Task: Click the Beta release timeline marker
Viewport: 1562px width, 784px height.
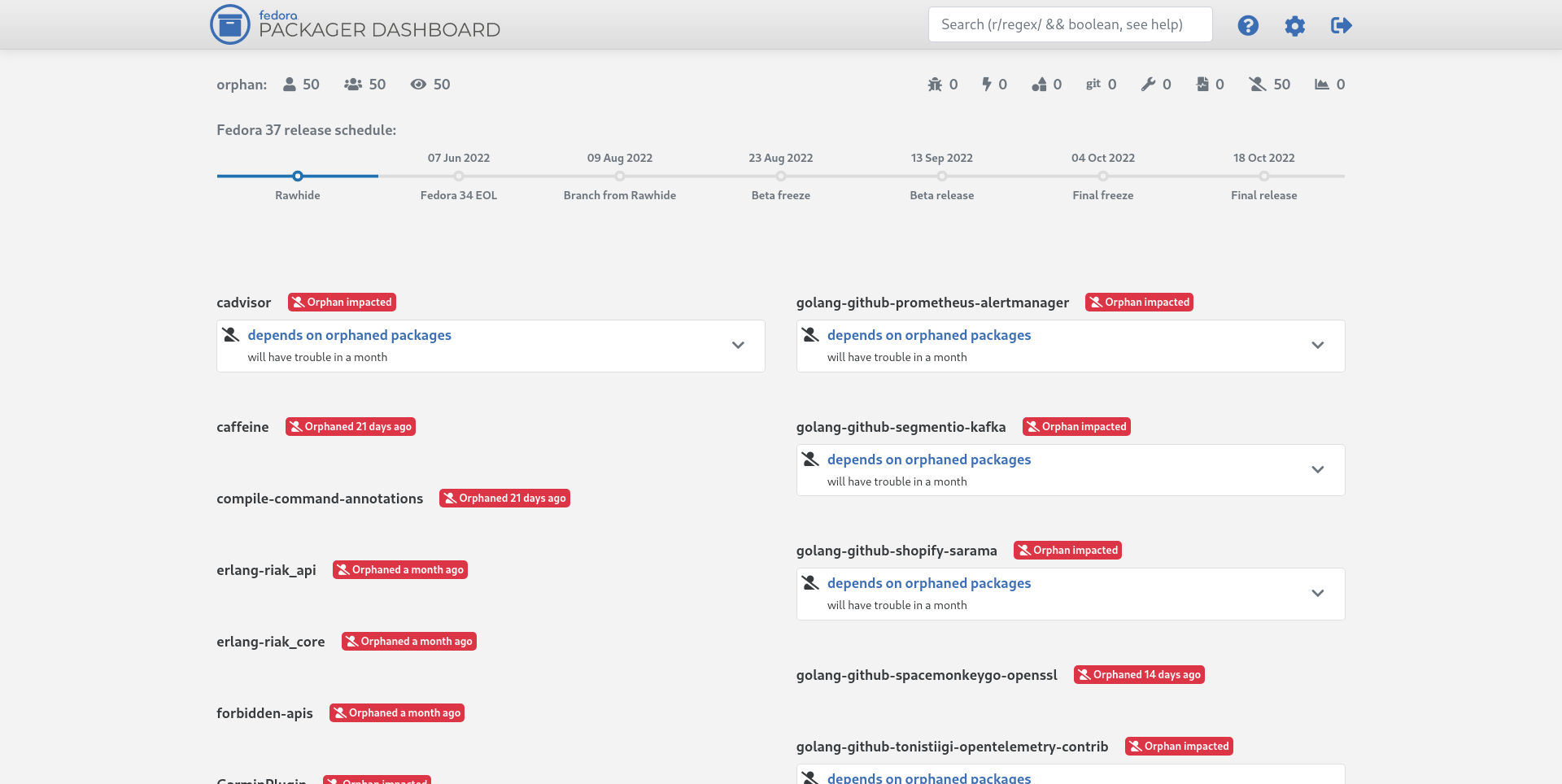Action: click(x=942, y=176)
